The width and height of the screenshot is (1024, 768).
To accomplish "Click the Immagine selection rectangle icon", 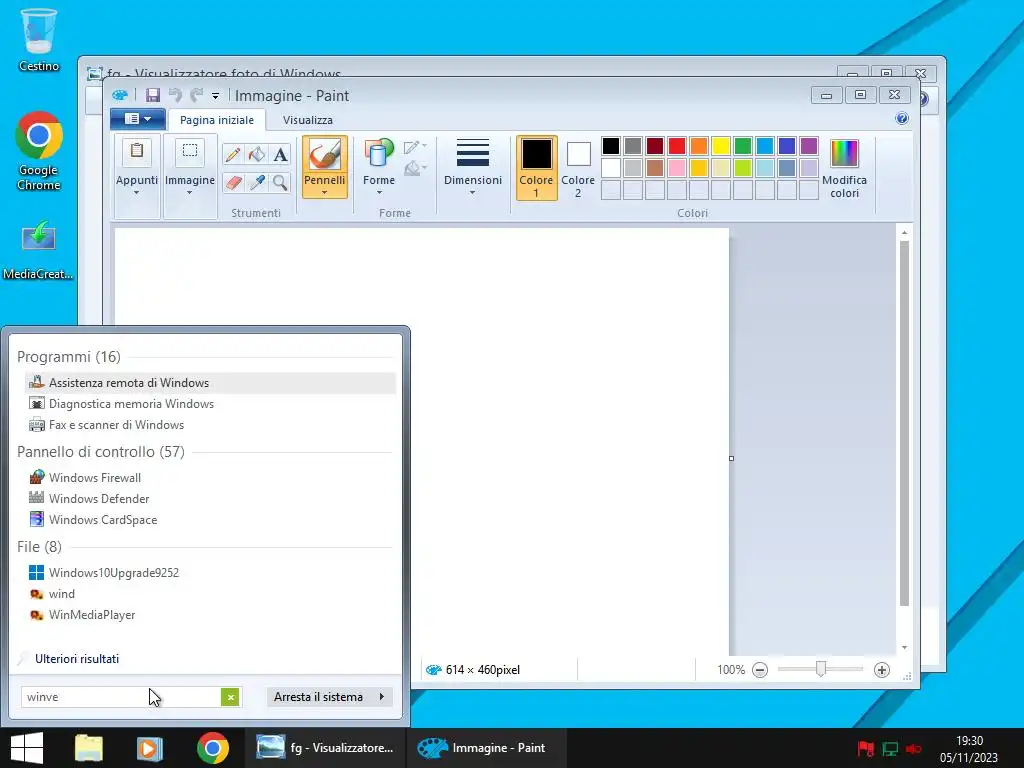I will point(189,152).
